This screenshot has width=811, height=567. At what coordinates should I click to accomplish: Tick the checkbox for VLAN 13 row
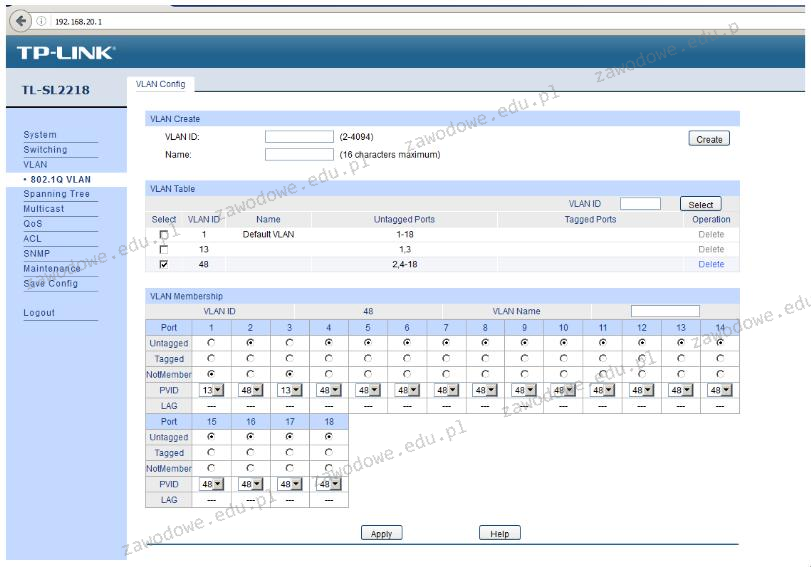[164, 249]
